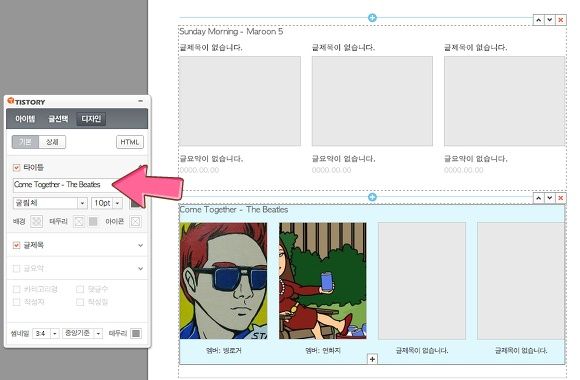This screenshot has height=380, width=580.
Task: Open the 중앙기준 alignment dropdown
Action: point(82,334)
